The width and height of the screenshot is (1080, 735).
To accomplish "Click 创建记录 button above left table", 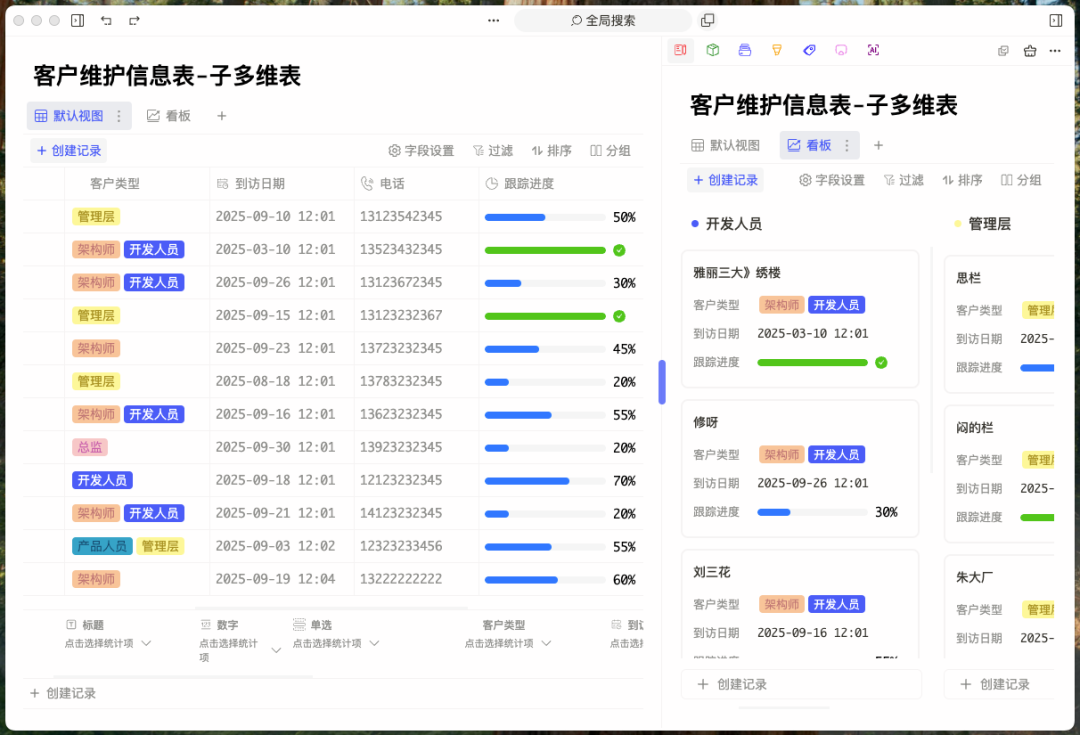I will (68, 151).
